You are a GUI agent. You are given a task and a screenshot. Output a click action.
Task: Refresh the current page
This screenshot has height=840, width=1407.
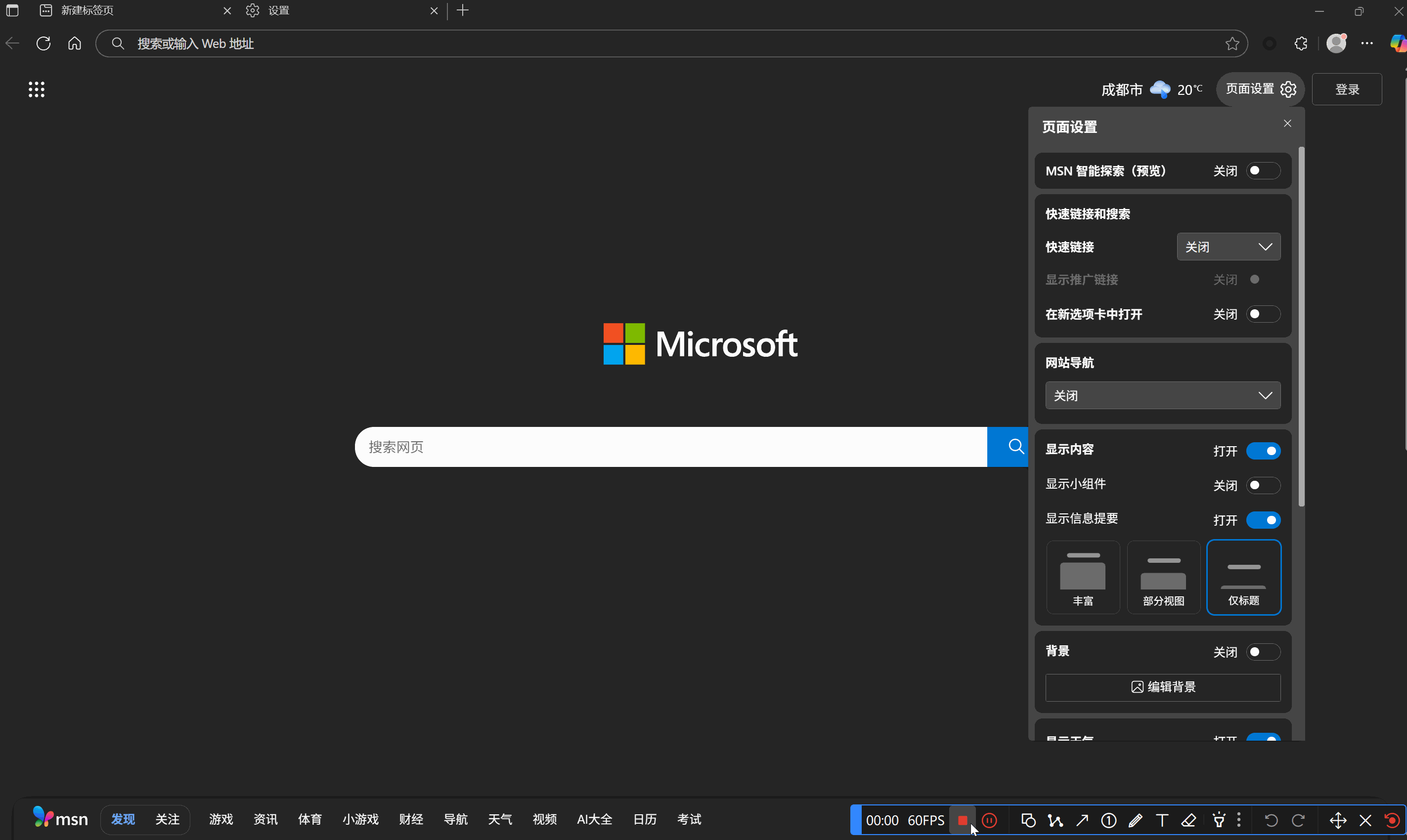click(44, 43)
